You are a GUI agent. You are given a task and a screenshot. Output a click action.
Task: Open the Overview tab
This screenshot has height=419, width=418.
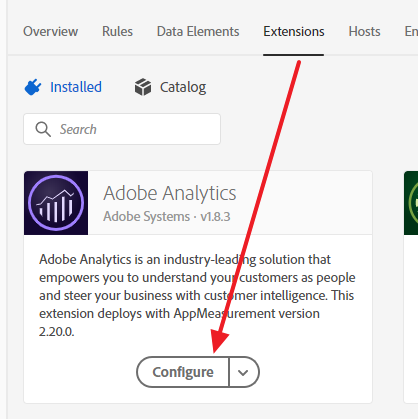(x=50, y=32)
